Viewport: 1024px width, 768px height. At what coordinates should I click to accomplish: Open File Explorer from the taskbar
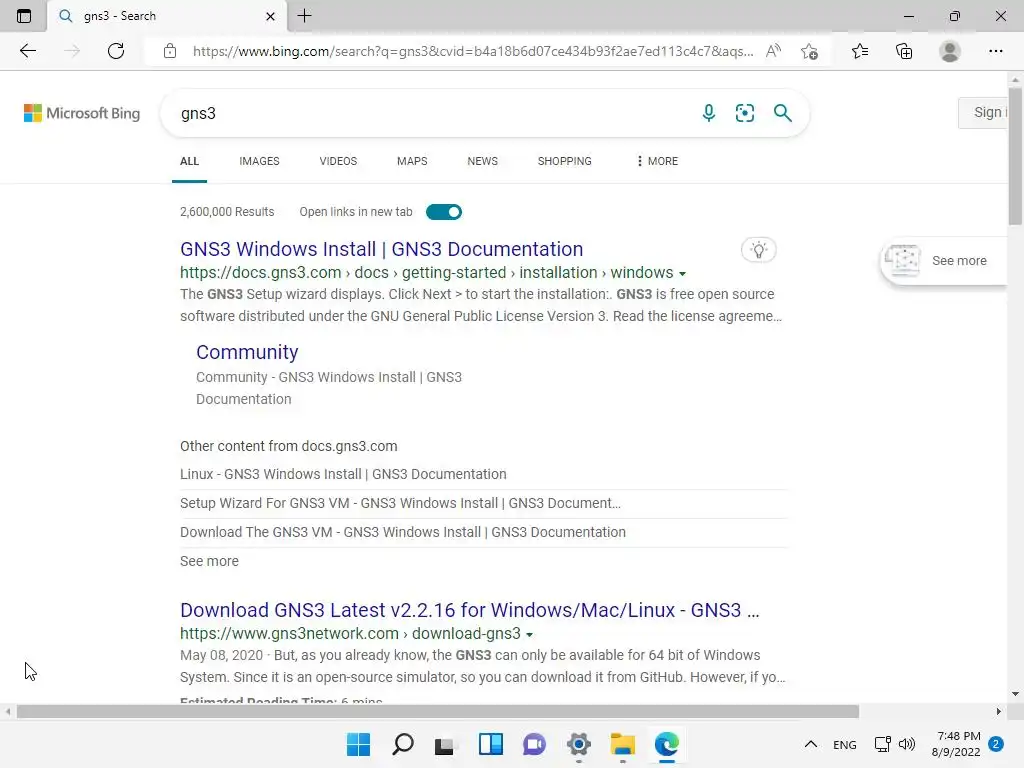pos(622,744)
